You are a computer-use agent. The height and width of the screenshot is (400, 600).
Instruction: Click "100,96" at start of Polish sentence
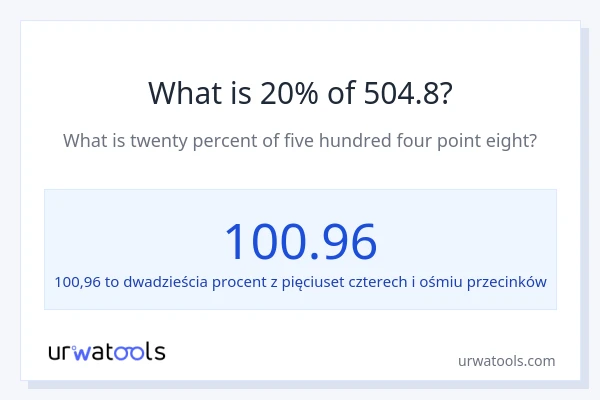(77, 282)
